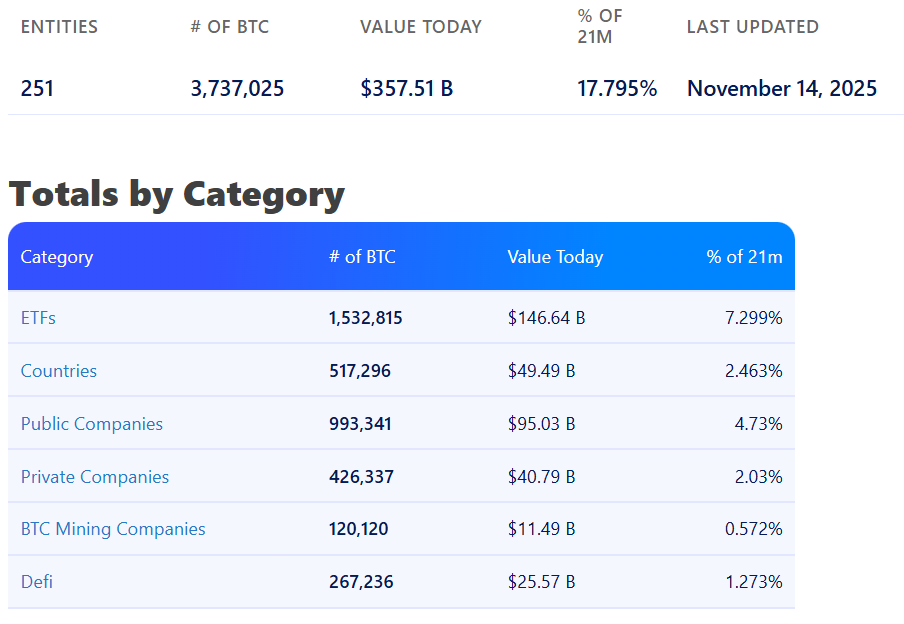Click the total value $357.51 B

pos(406,89)
